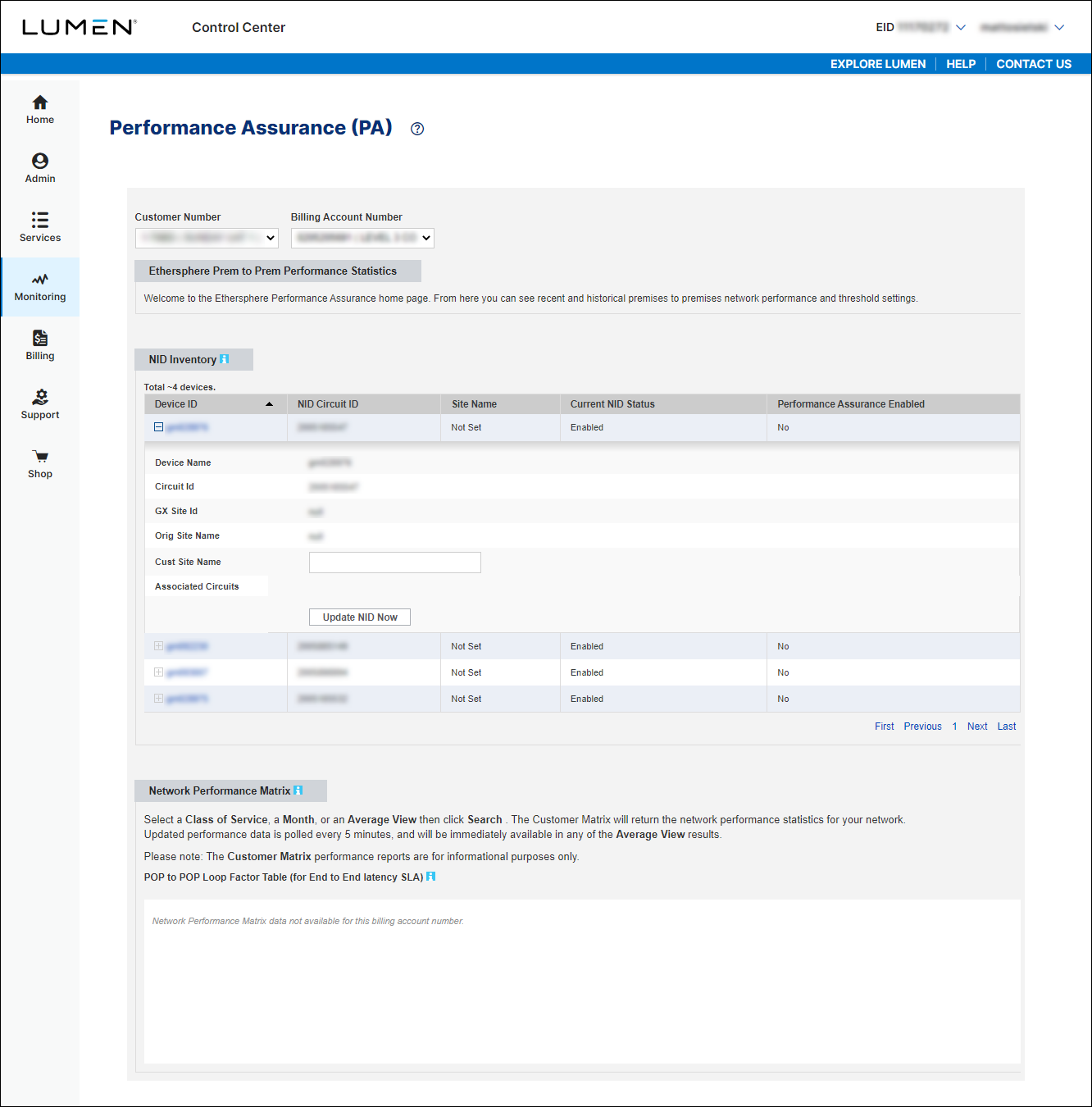Click the page number 1 in pagination
The image size is (1092, 1107).
coord(955,727)
